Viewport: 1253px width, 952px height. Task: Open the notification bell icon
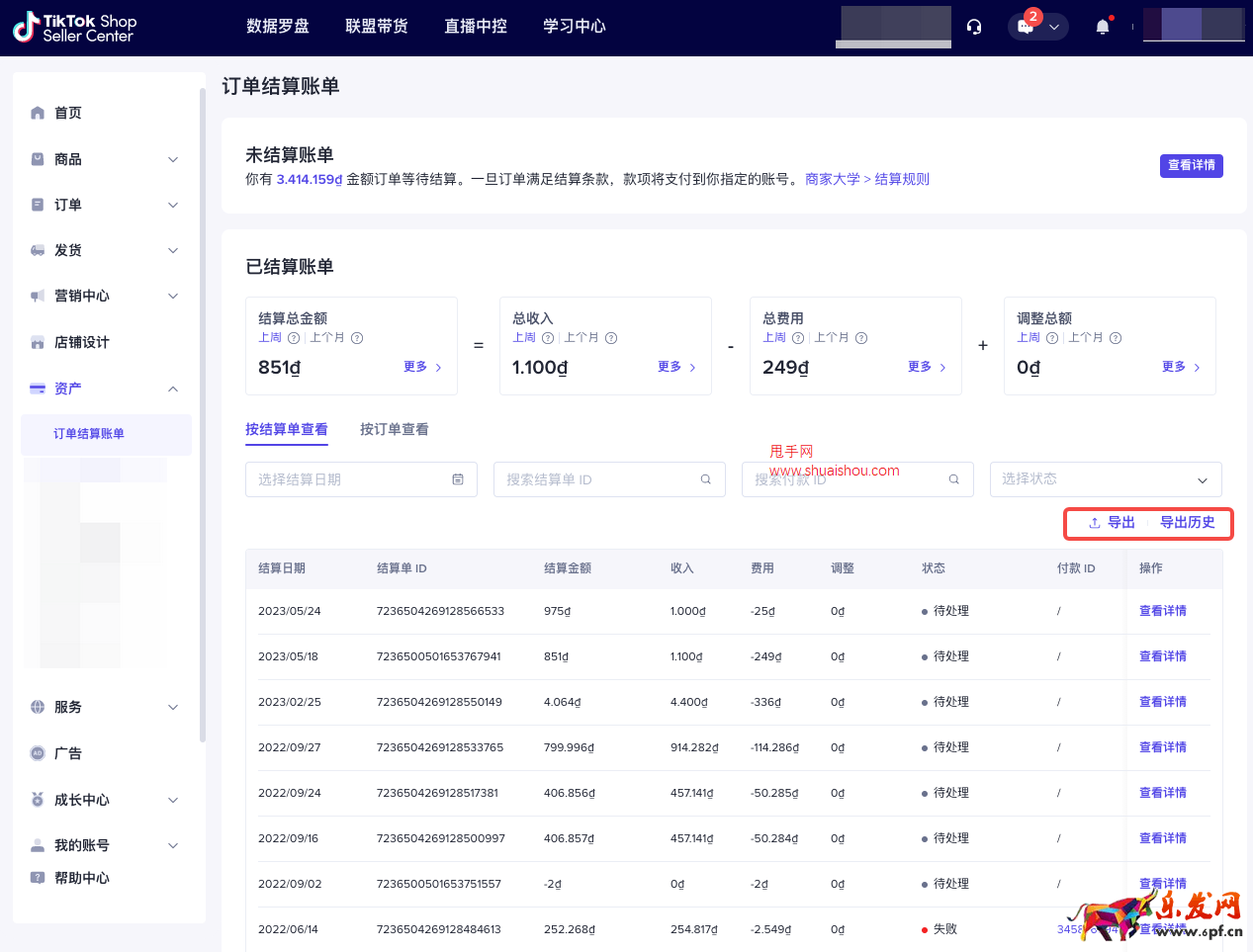point(1102,27)
